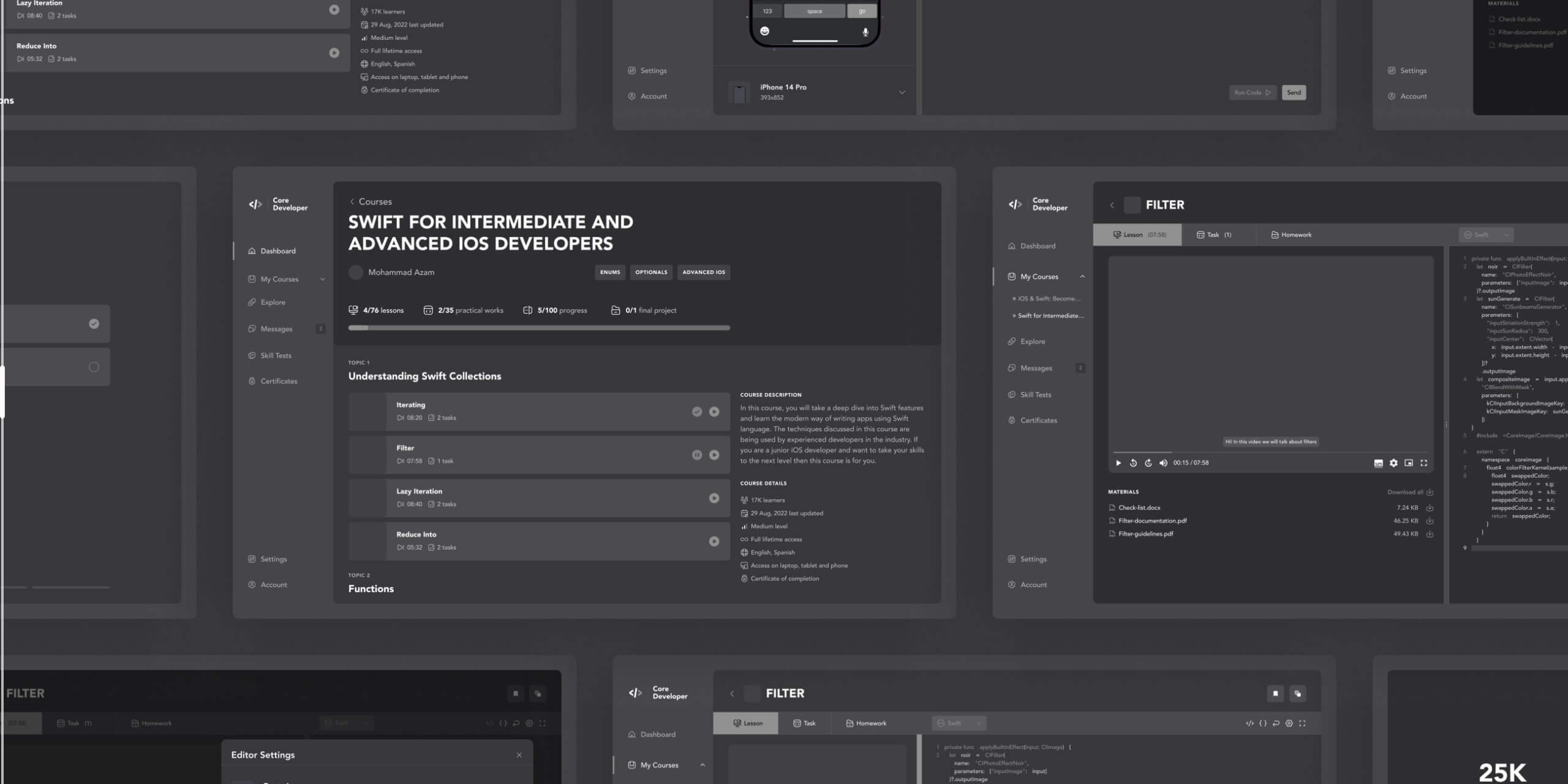
Task: Click the Download all link for materials
Action: coord(1407,492)
